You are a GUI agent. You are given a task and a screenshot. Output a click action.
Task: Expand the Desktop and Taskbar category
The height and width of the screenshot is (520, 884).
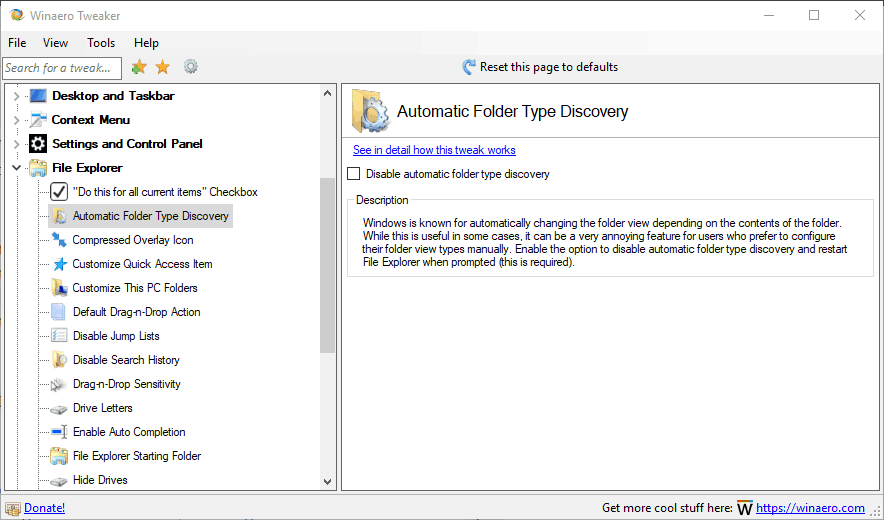tap(16, 96)
